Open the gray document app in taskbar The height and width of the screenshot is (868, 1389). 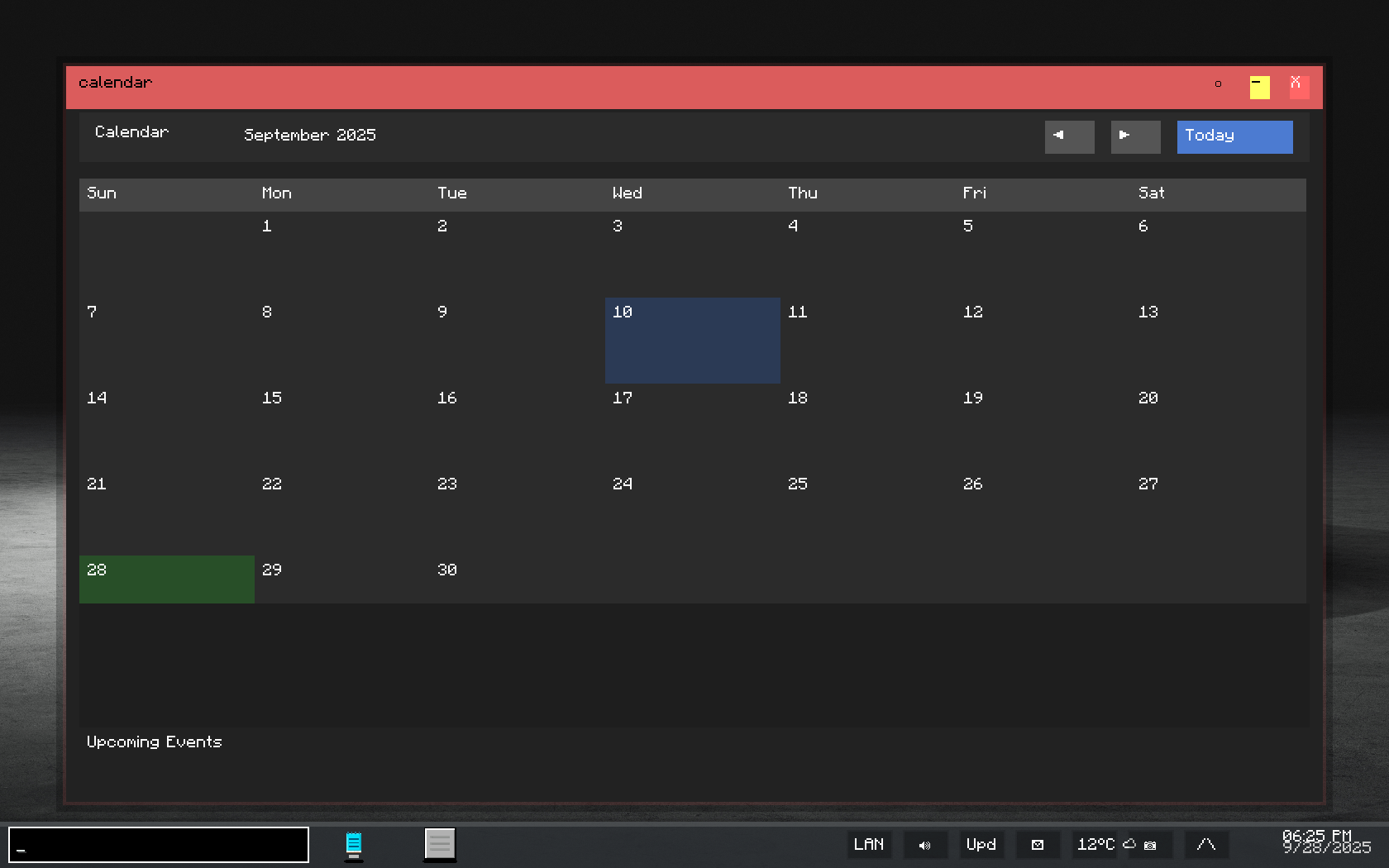[x=440, y=844]
